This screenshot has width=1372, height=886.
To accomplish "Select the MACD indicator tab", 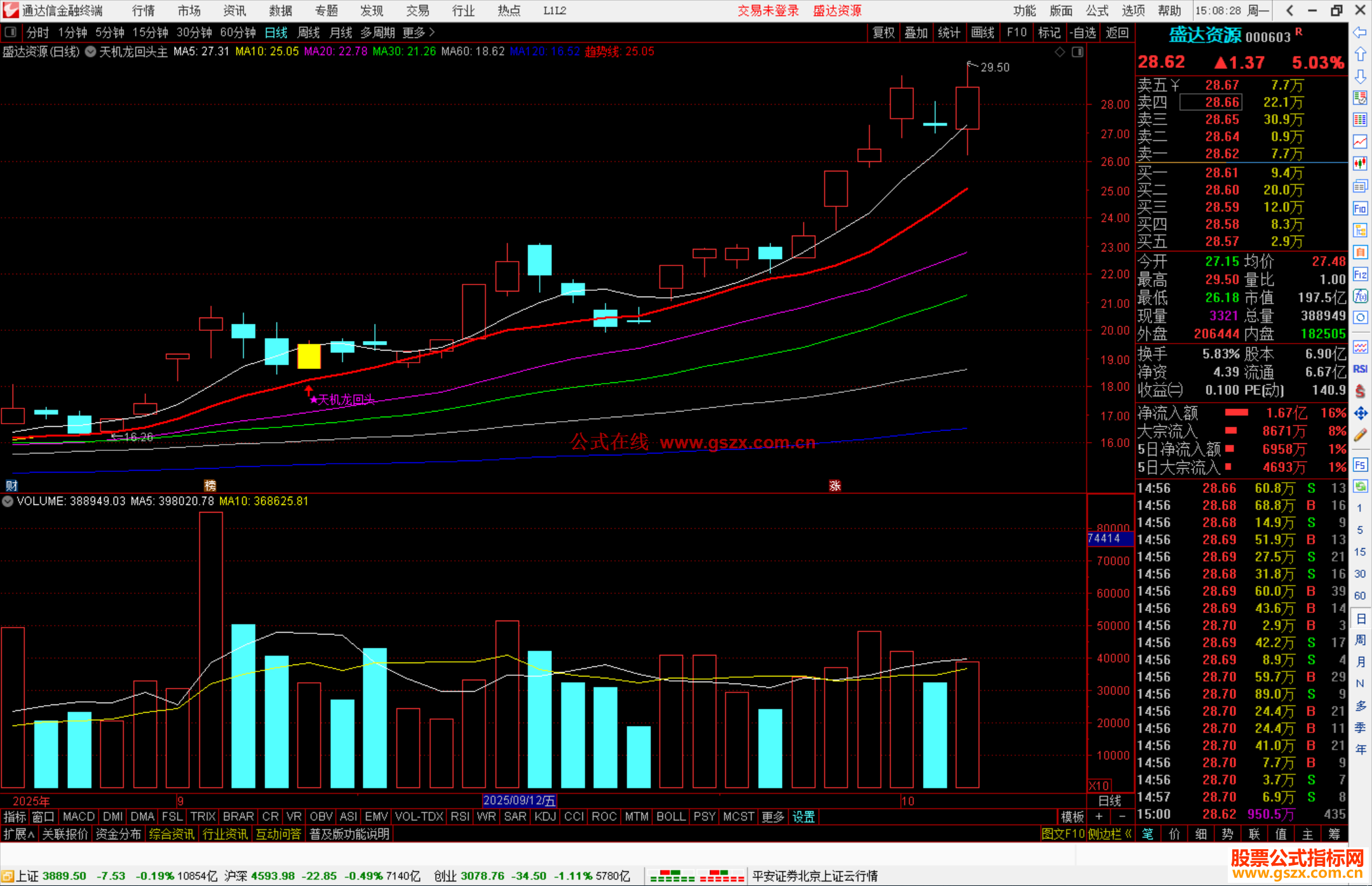I will point(78,817).
